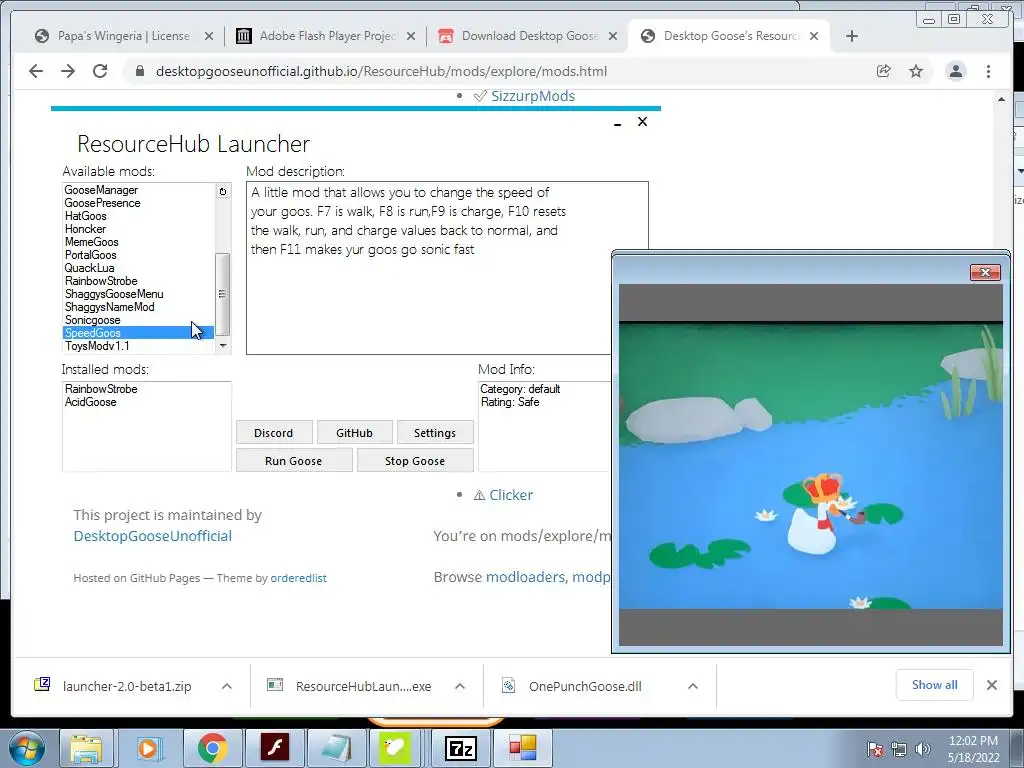Select GooseManager in available mods
1024x768 pixels.
click(x=101, y=190)
